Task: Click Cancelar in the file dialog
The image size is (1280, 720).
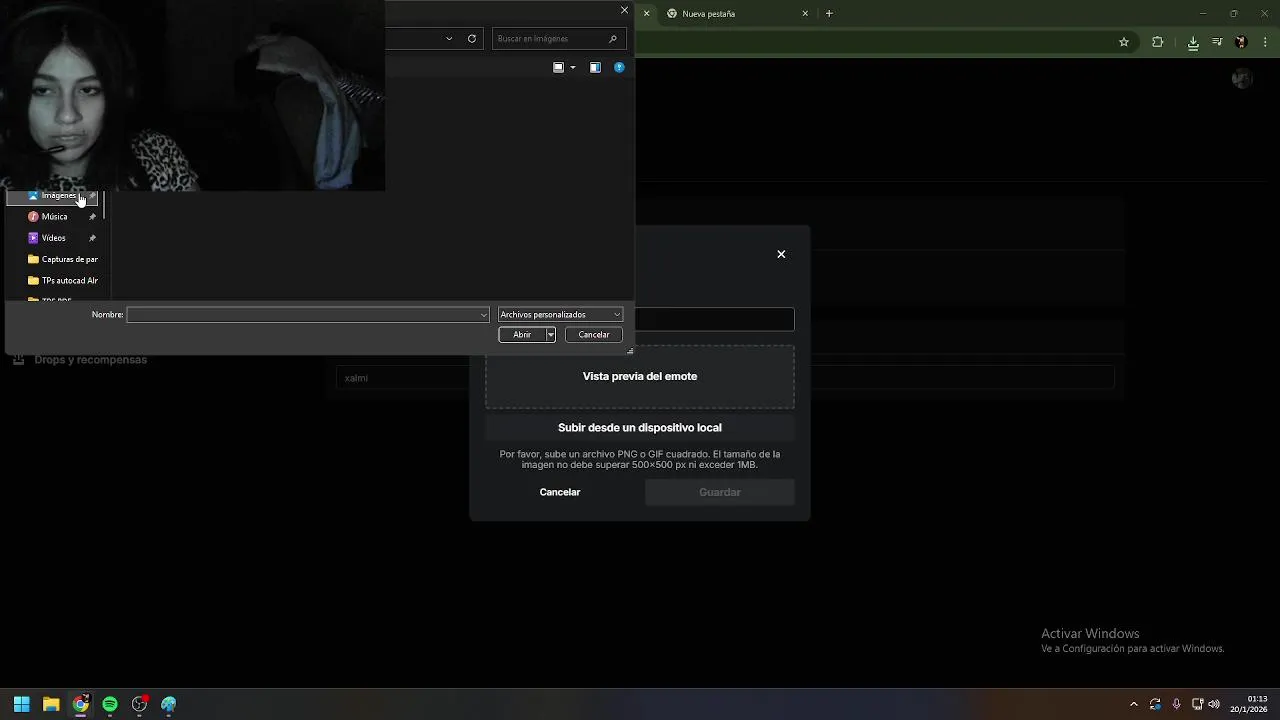Action: pos(594,335)
